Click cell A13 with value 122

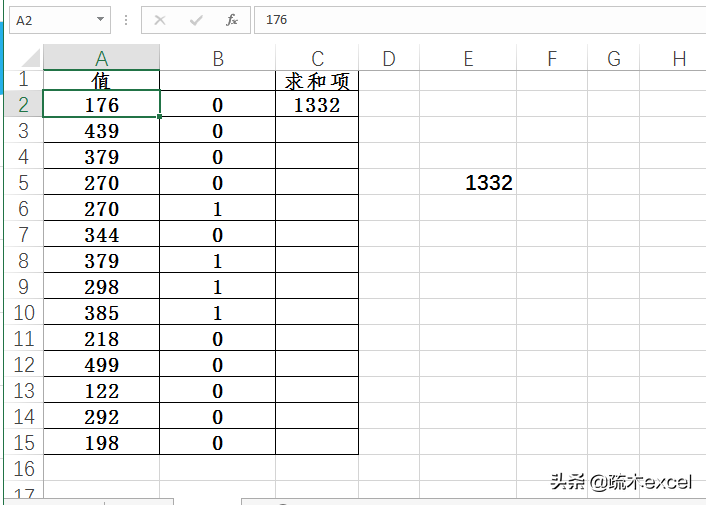point(101,390)
